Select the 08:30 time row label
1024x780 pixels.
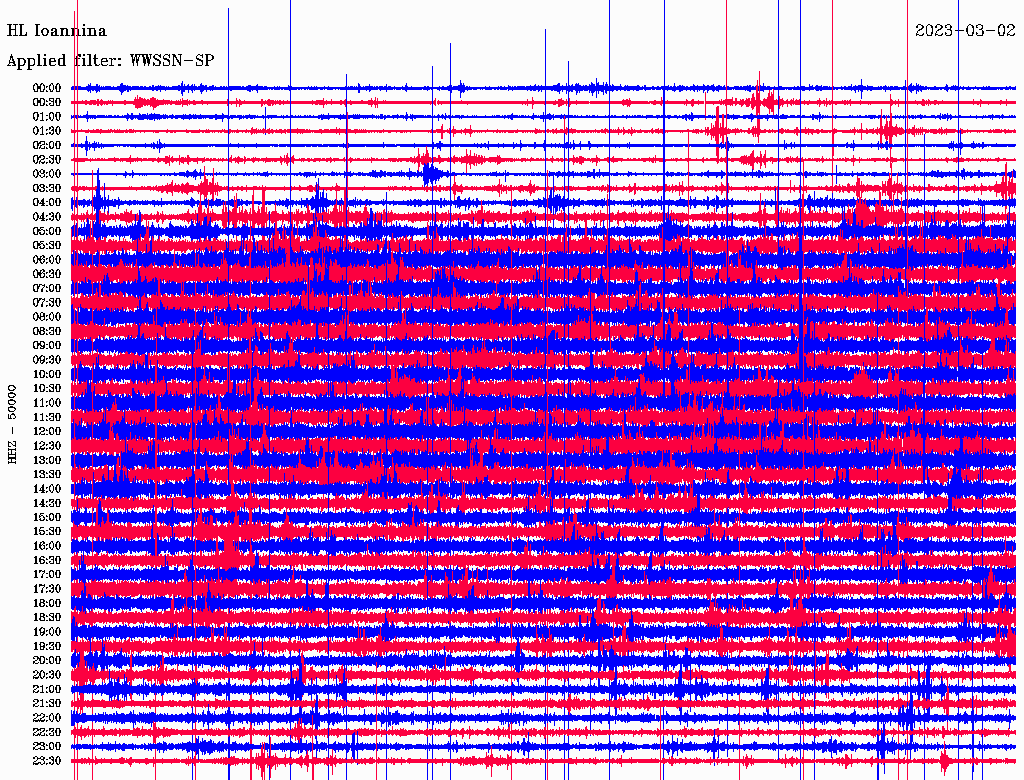(47, 331)
